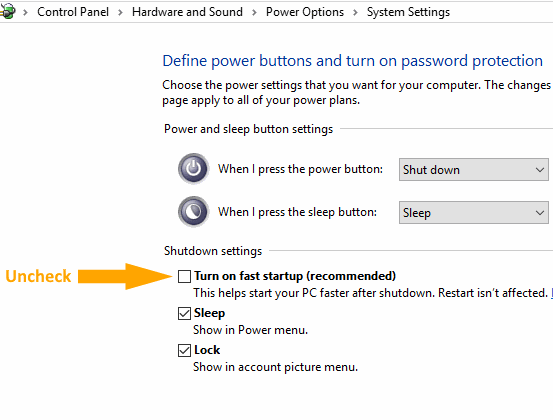Open the power button action dropdown
This screenshot has height=420, width=553.
[474, 170]
